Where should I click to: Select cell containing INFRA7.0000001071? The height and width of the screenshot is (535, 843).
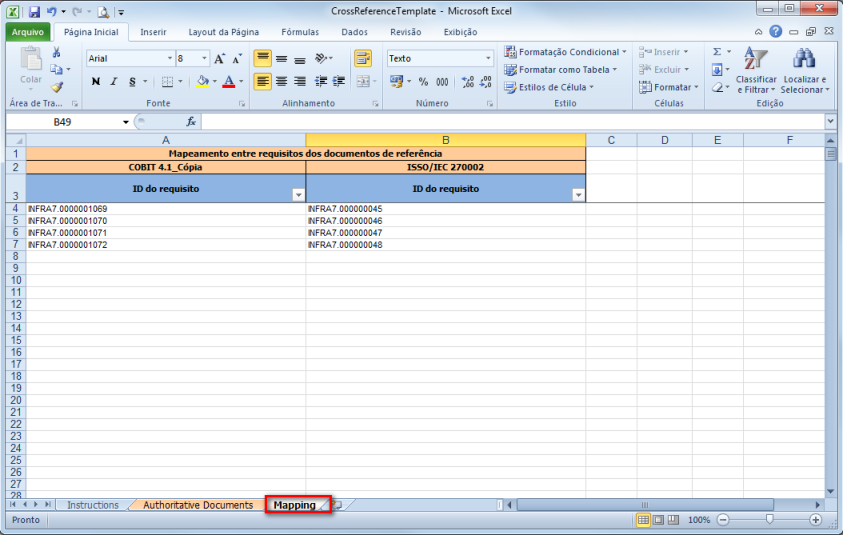[166, 233]
